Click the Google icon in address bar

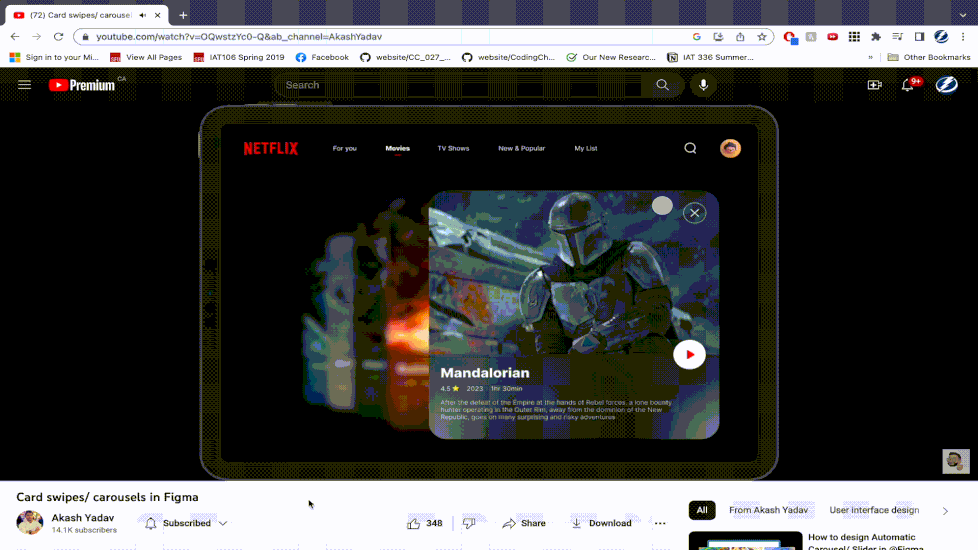tap(697, 37)
